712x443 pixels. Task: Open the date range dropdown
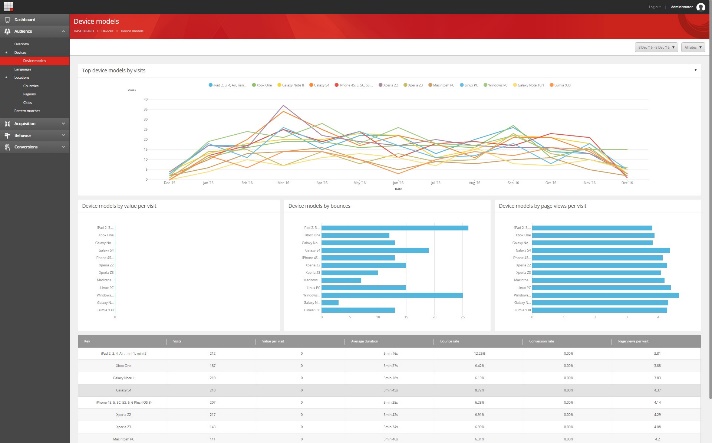pyautogui.click(x=656, y=47)
